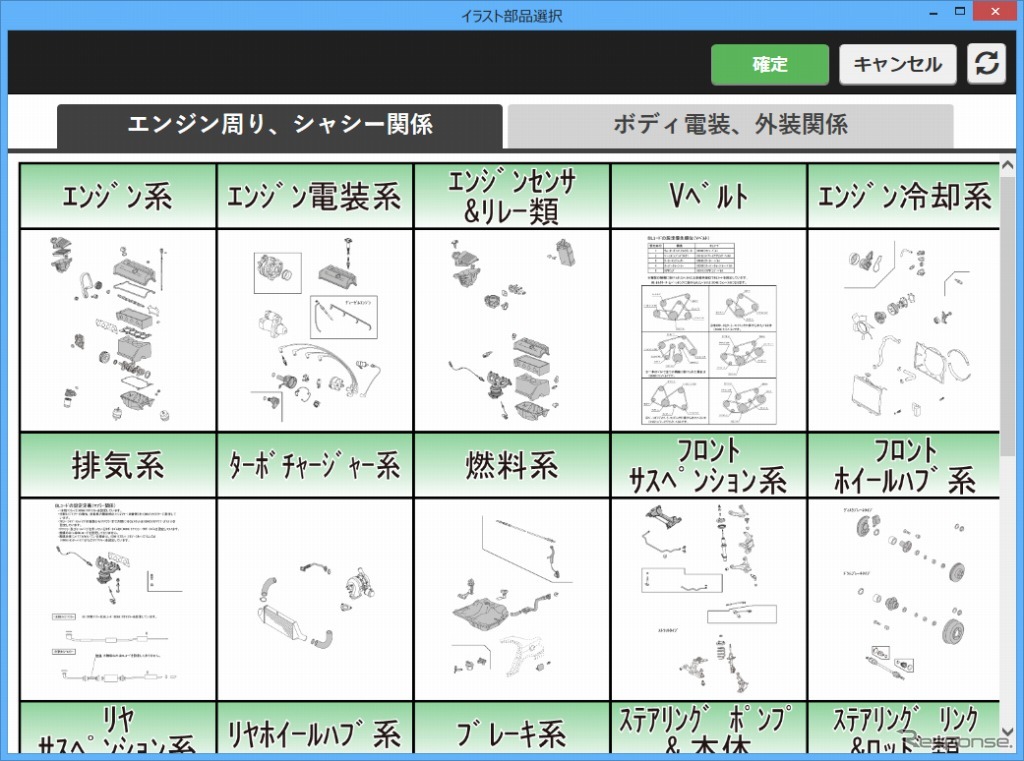Select エンジンセンサ&リレー類 diagram thumbnail
The width and height of the screenshot is (1024, 761).
pyautogui.click(x=512, y=330)
